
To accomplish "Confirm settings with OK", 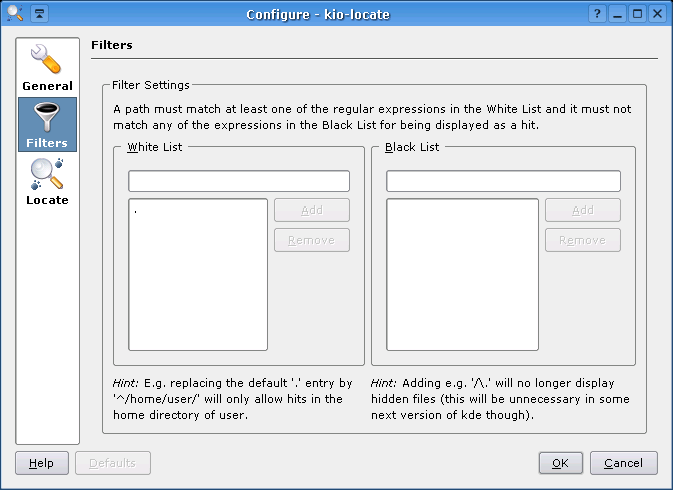I will [x=560, y=463].
